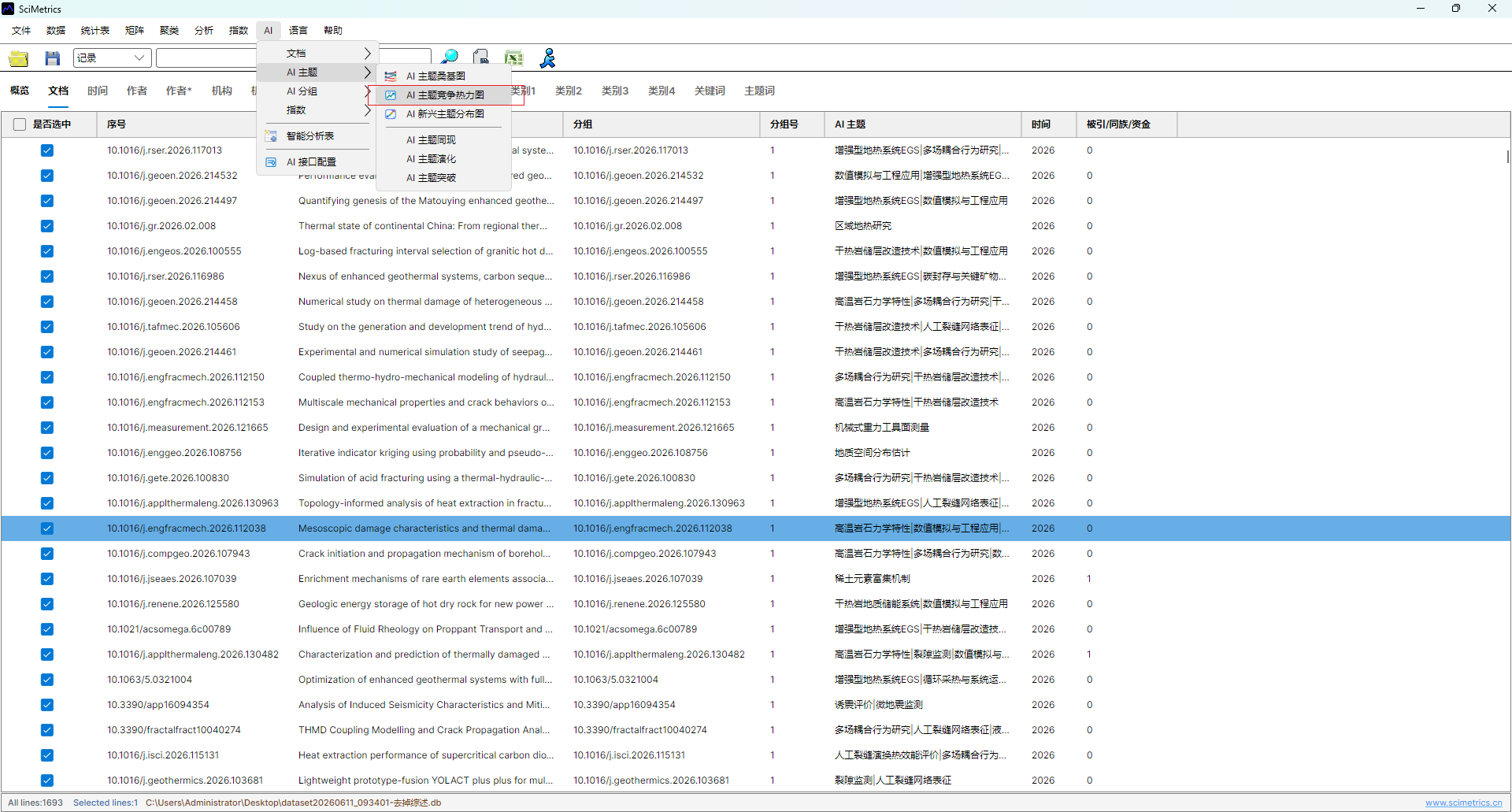The image size is (1512, 812).
Task: Open the 指数 menu in the menu bar
Action: pos(239,31)
